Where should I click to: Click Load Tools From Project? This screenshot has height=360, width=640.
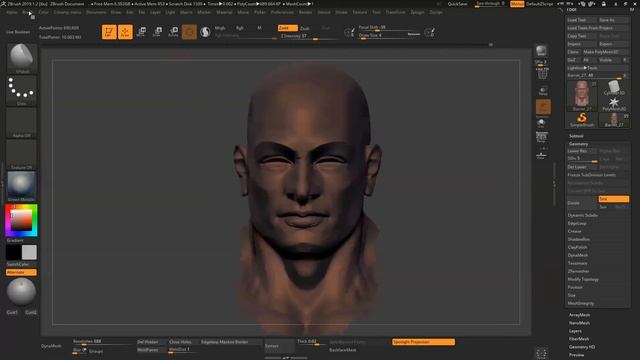coord(598,28)
